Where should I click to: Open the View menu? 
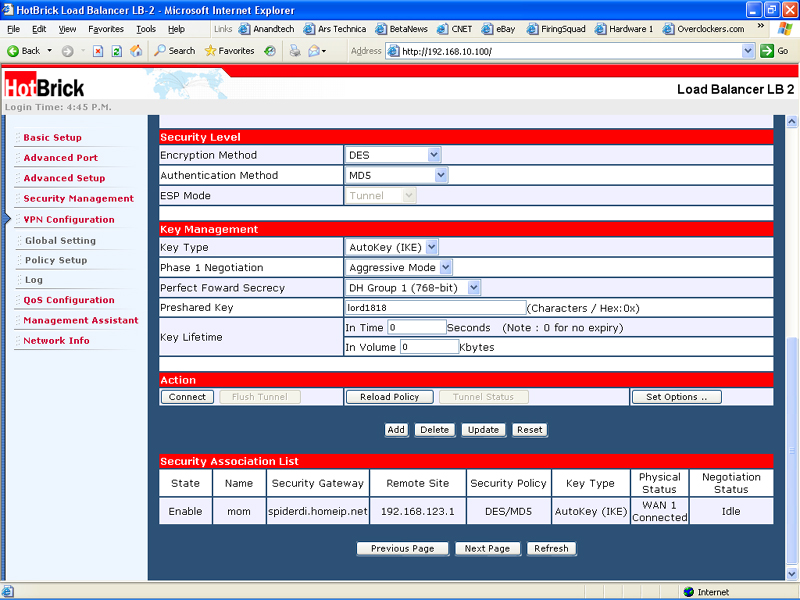pyautogui.click(x=67, y=29)
